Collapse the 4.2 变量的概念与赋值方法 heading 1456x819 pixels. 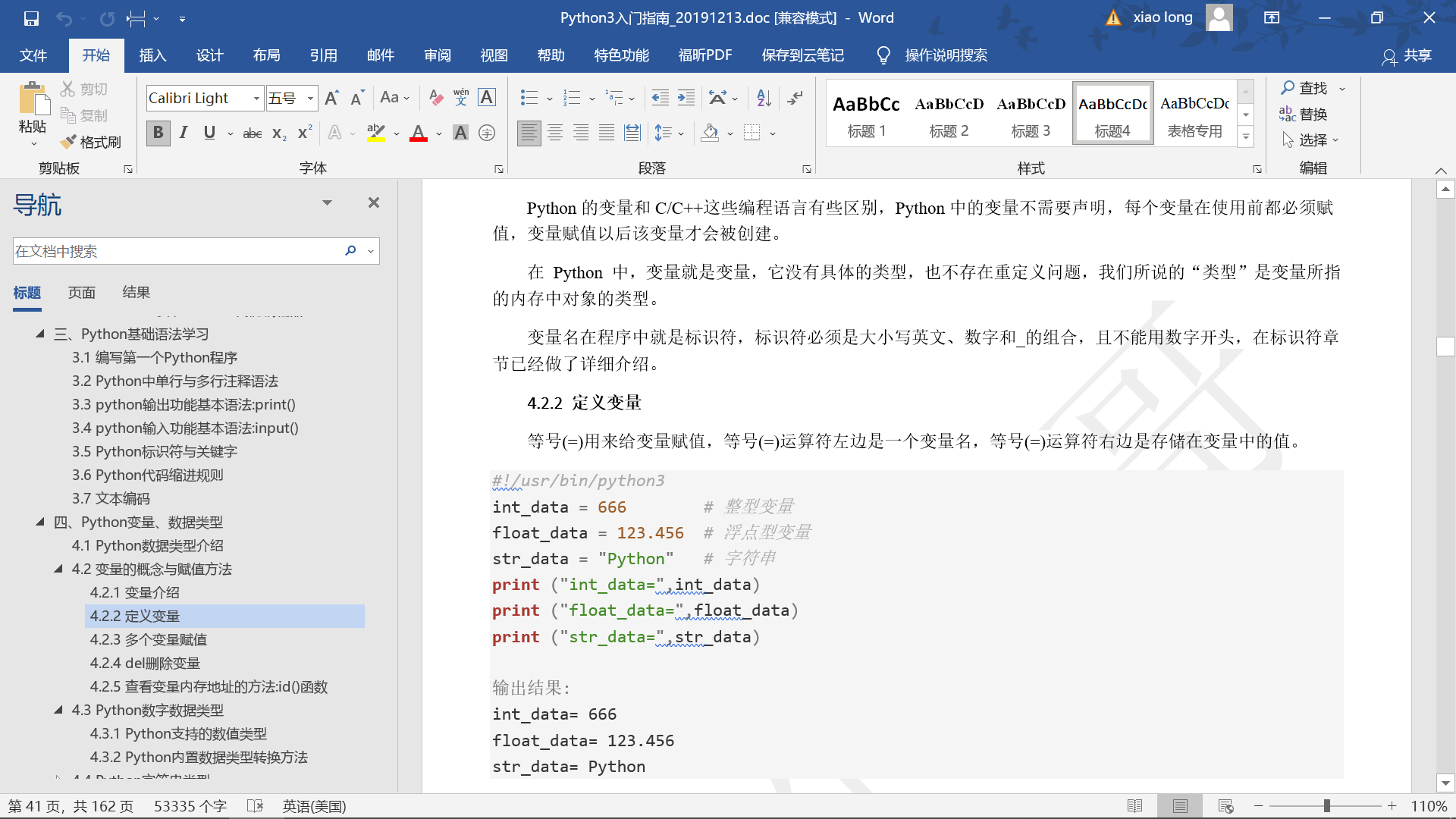click(x=58, y=569)
